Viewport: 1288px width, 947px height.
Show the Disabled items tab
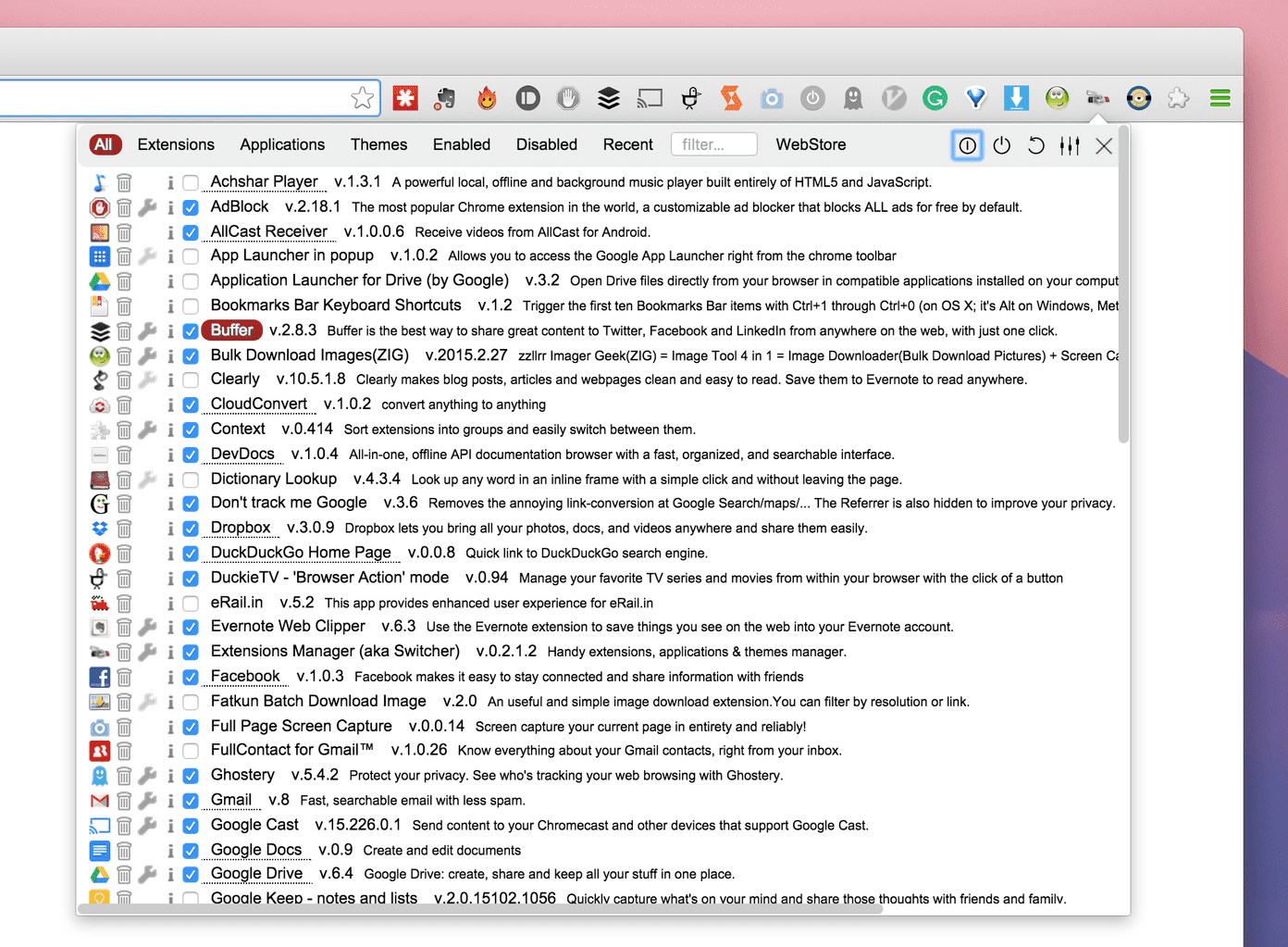(547, 144)
